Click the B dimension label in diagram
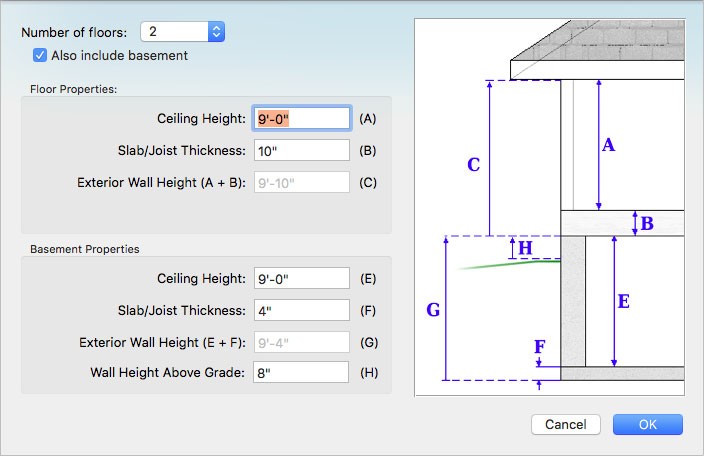704x456 pixels. coord(647,224)
